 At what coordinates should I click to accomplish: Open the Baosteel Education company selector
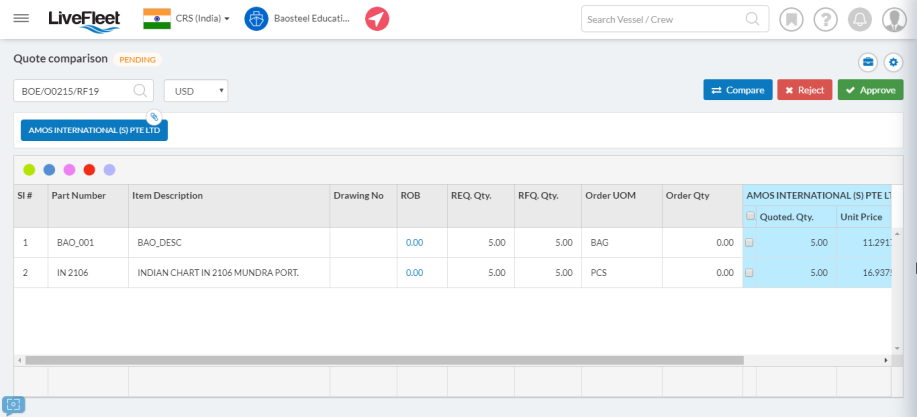point(300,19)
